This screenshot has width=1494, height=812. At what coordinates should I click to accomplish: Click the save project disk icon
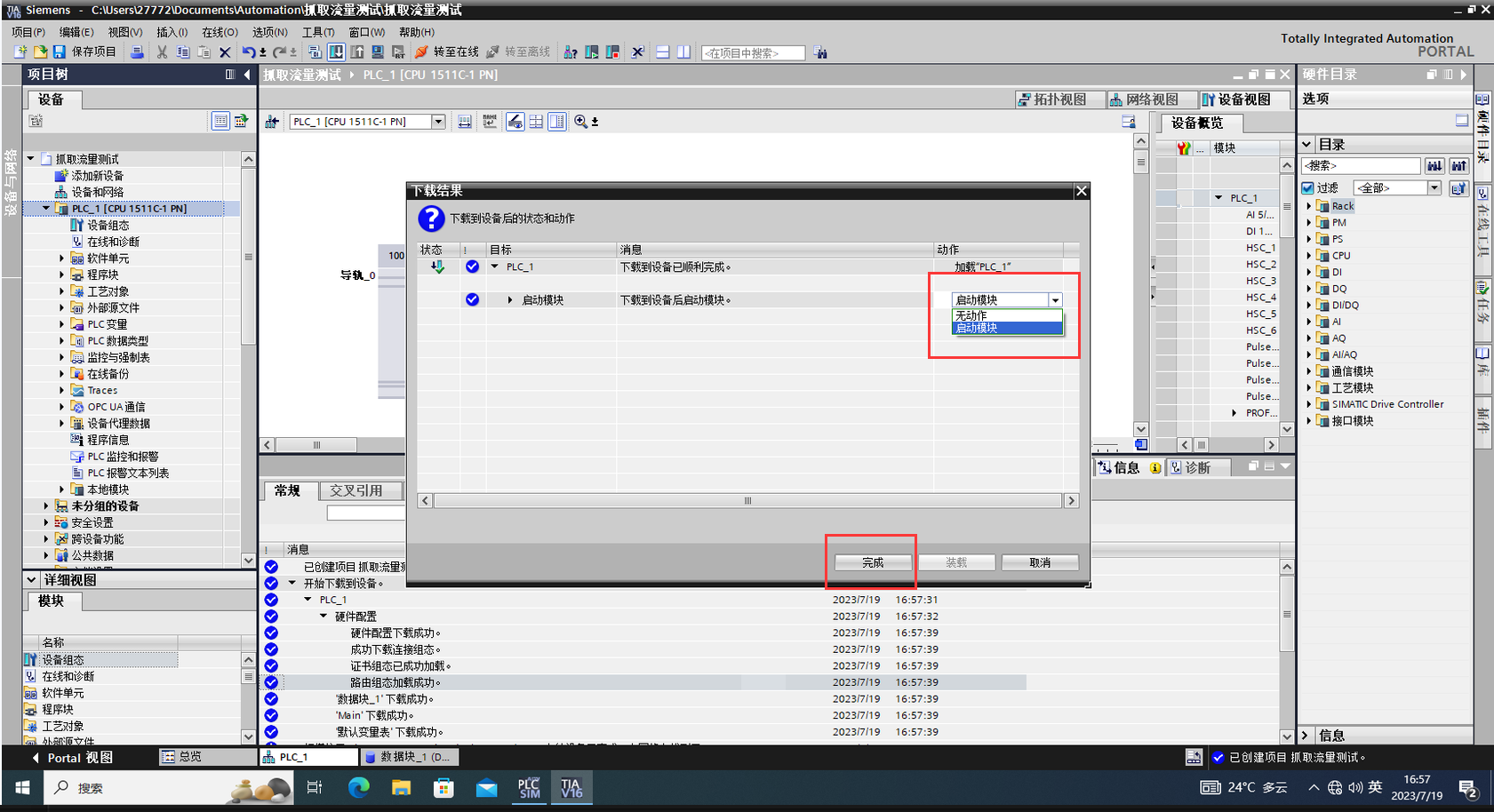click(x=60, y=52)
